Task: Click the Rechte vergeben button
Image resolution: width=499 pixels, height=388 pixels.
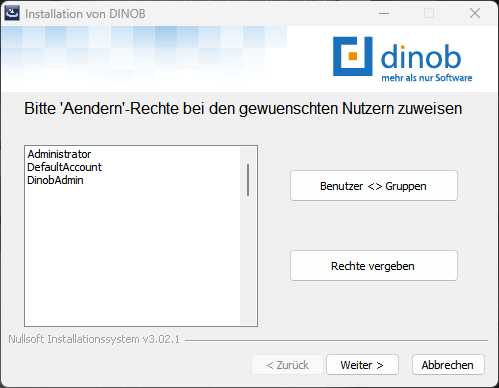Action: click(x=374, y=266)
